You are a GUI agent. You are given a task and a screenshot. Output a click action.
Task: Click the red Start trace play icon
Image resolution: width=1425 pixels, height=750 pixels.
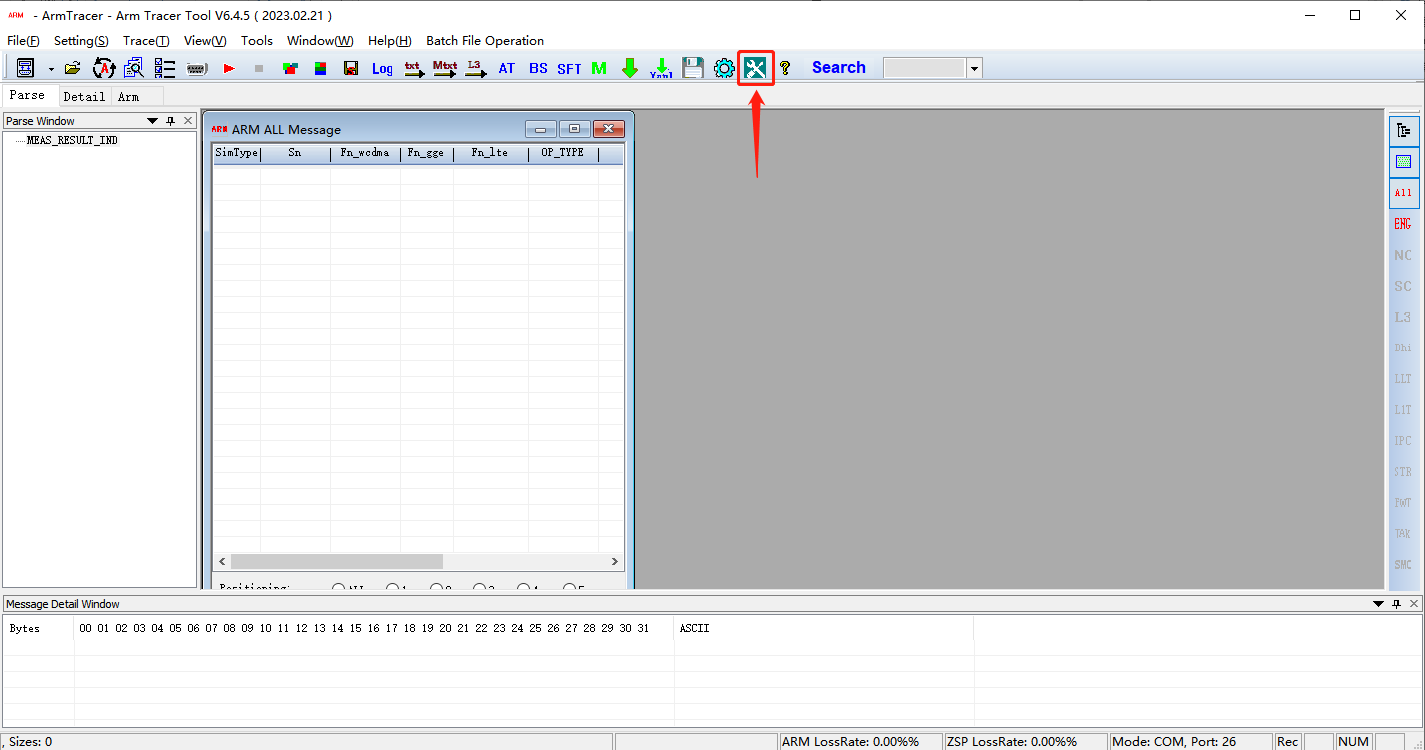(229, 68)
